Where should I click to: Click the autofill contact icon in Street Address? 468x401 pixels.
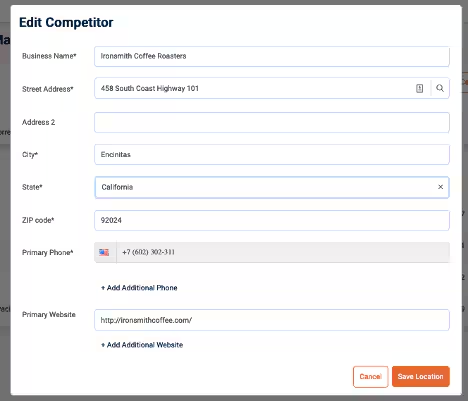420,88
